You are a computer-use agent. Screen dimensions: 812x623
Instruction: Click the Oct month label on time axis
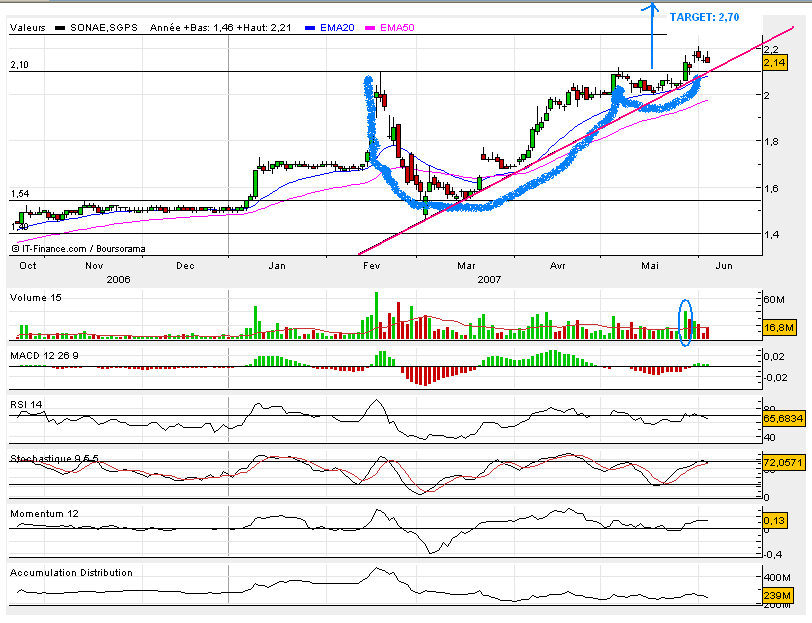(x=27, y=266)
